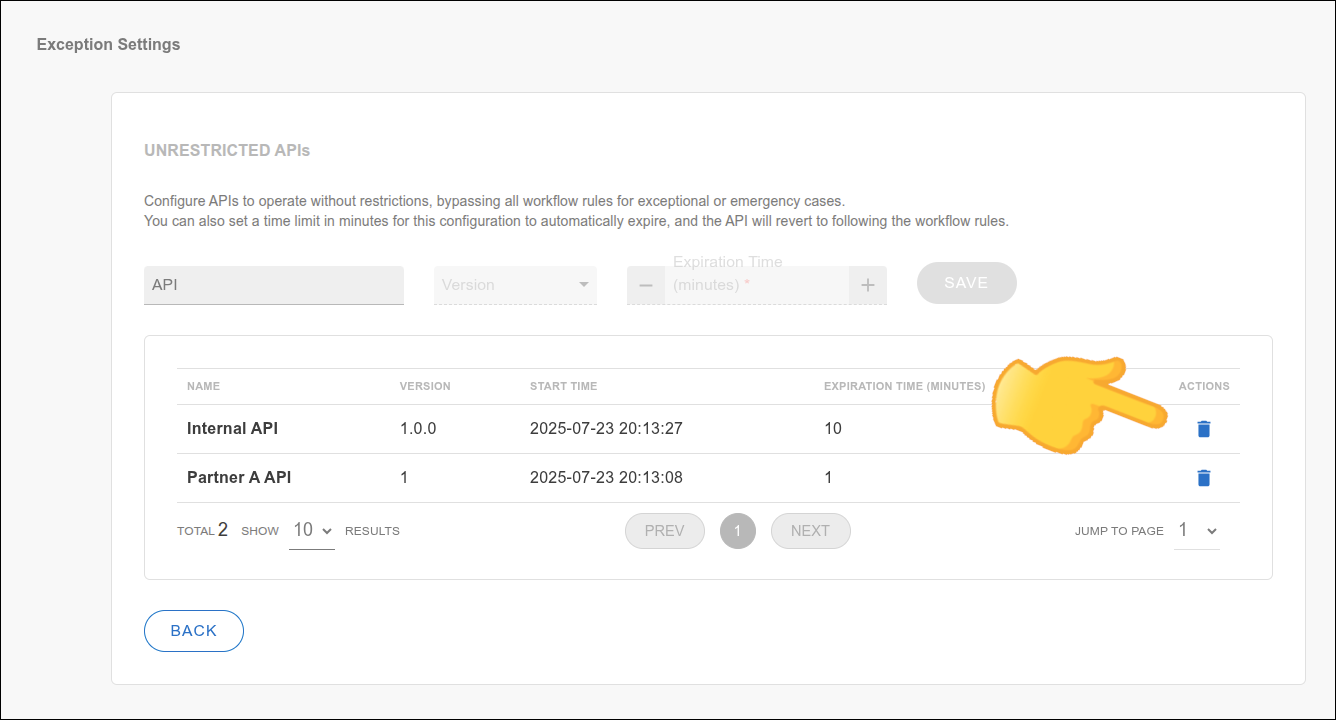This screenshot has height=720, width=1336.
Task: Select the Partner A API row name
Action: [239, 478]
